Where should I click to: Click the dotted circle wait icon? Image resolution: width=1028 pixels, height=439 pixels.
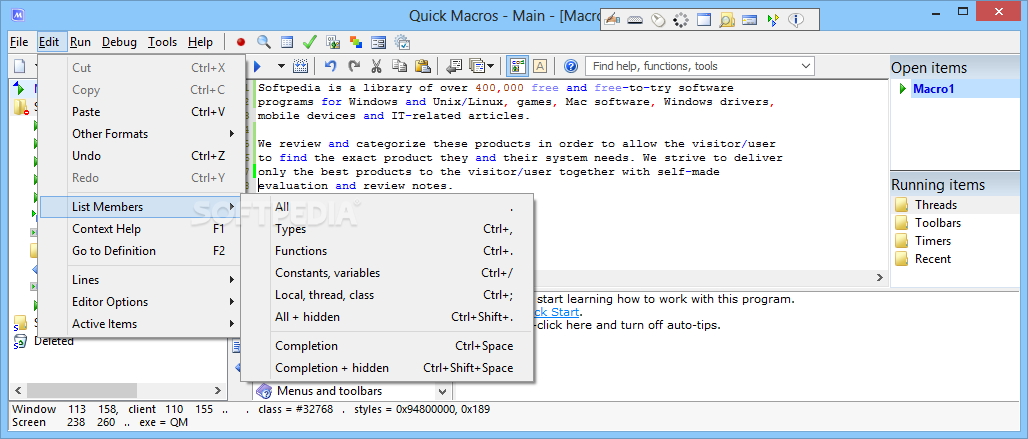coord(681,20)
